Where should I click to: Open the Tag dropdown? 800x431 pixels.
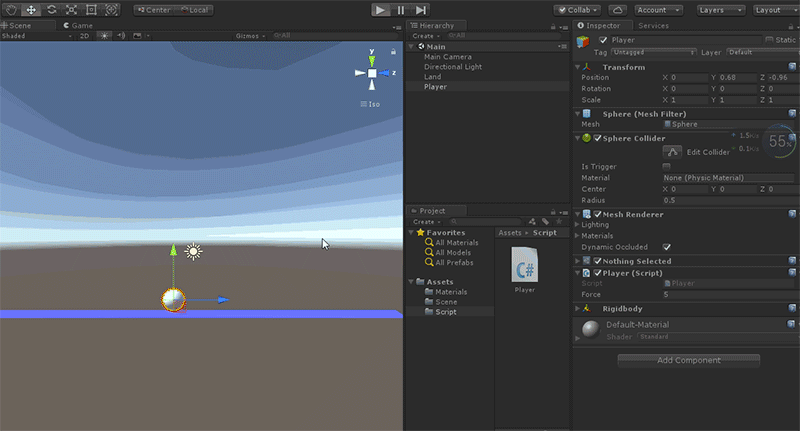coord(654,52)
